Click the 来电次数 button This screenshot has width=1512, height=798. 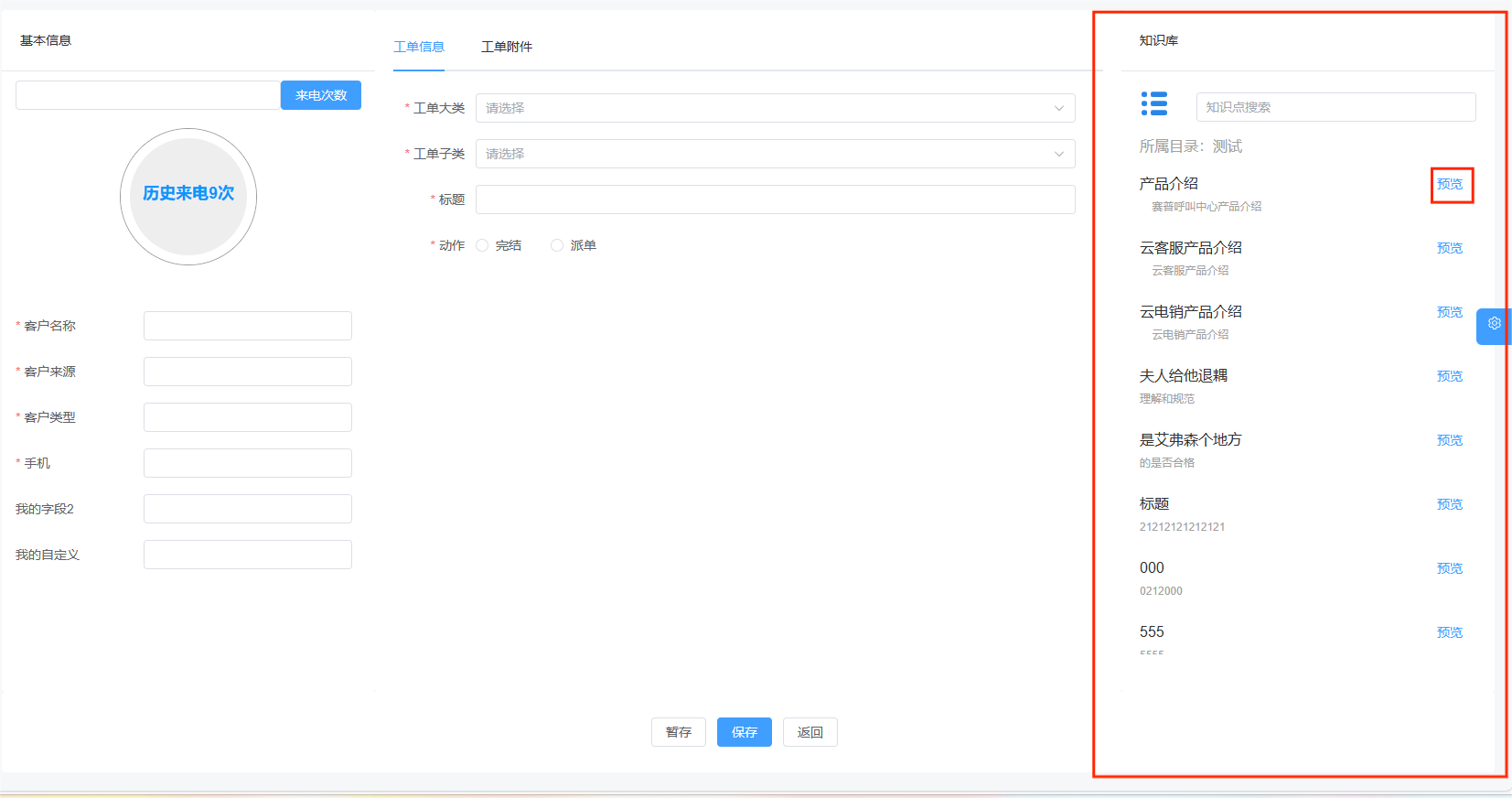coord(321,95)
